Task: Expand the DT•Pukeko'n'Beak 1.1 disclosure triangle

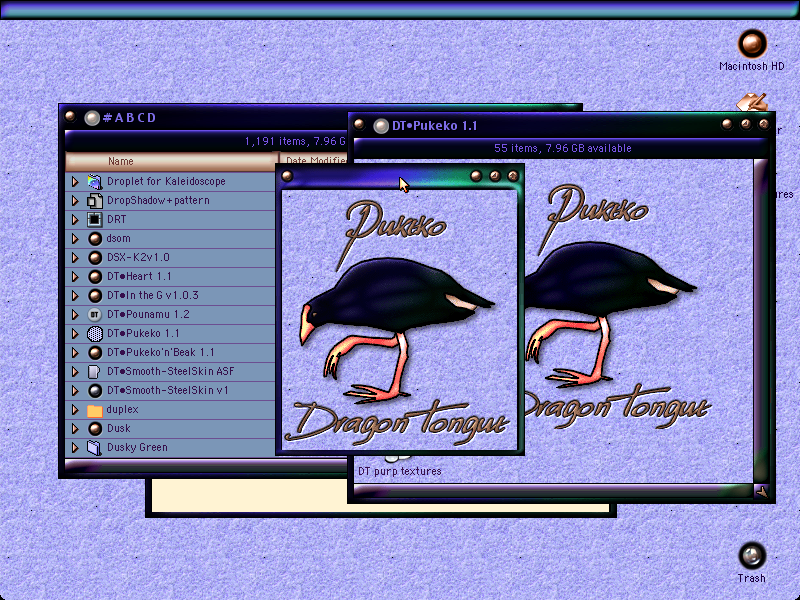Action: (x=75, y=353)
